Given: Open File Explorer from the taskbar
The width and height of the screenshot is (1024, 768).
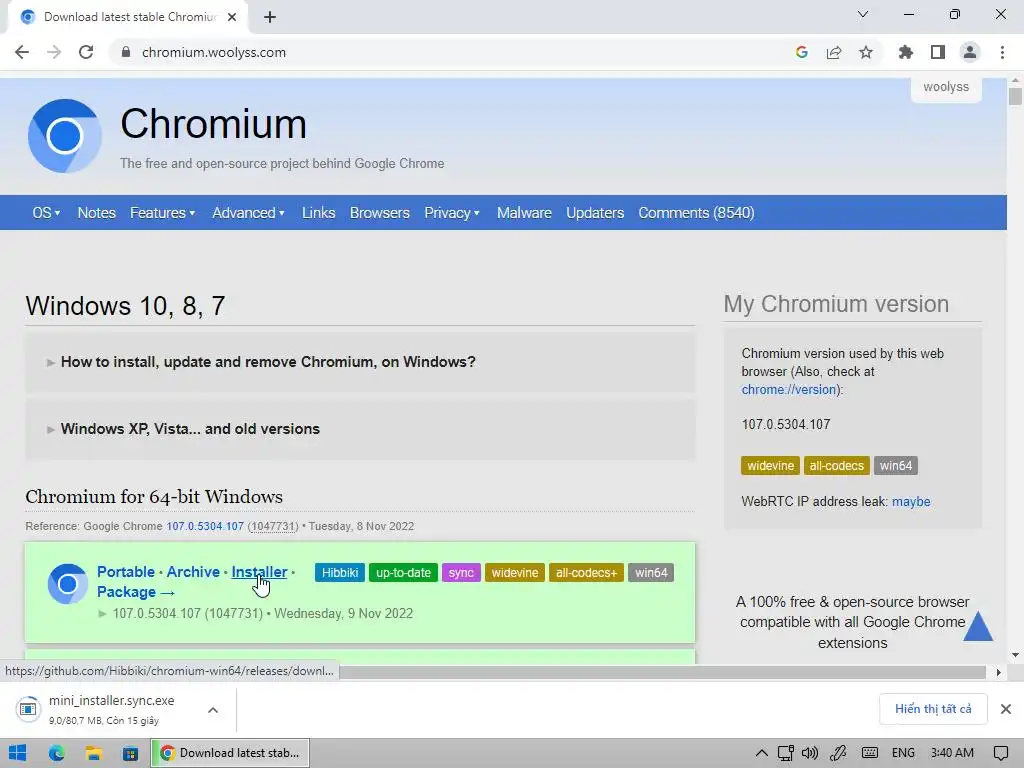Looking at the screenshot, I should click(93, 753).
